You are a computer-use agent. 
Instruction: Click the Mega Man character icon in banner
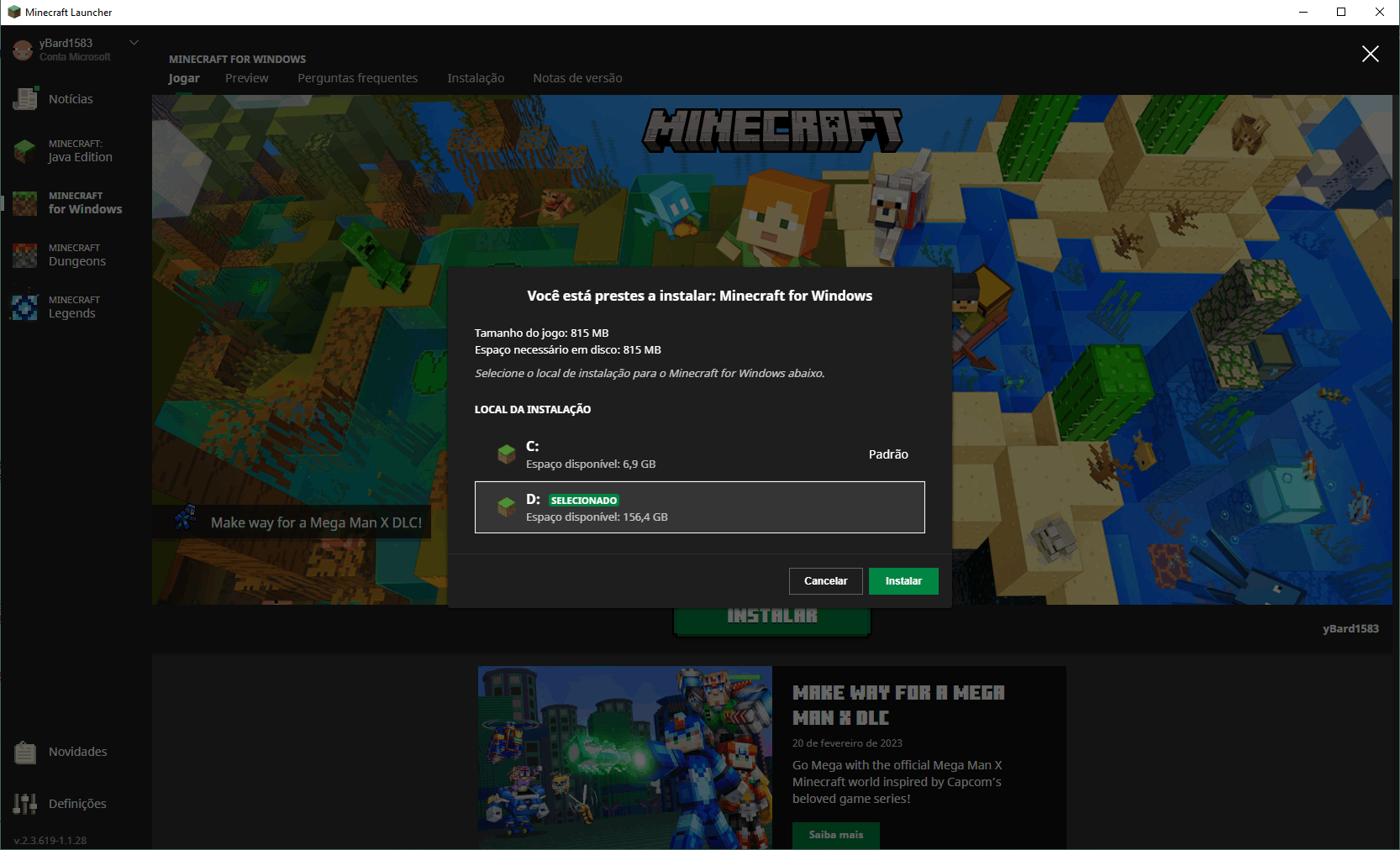pos(185,517)
